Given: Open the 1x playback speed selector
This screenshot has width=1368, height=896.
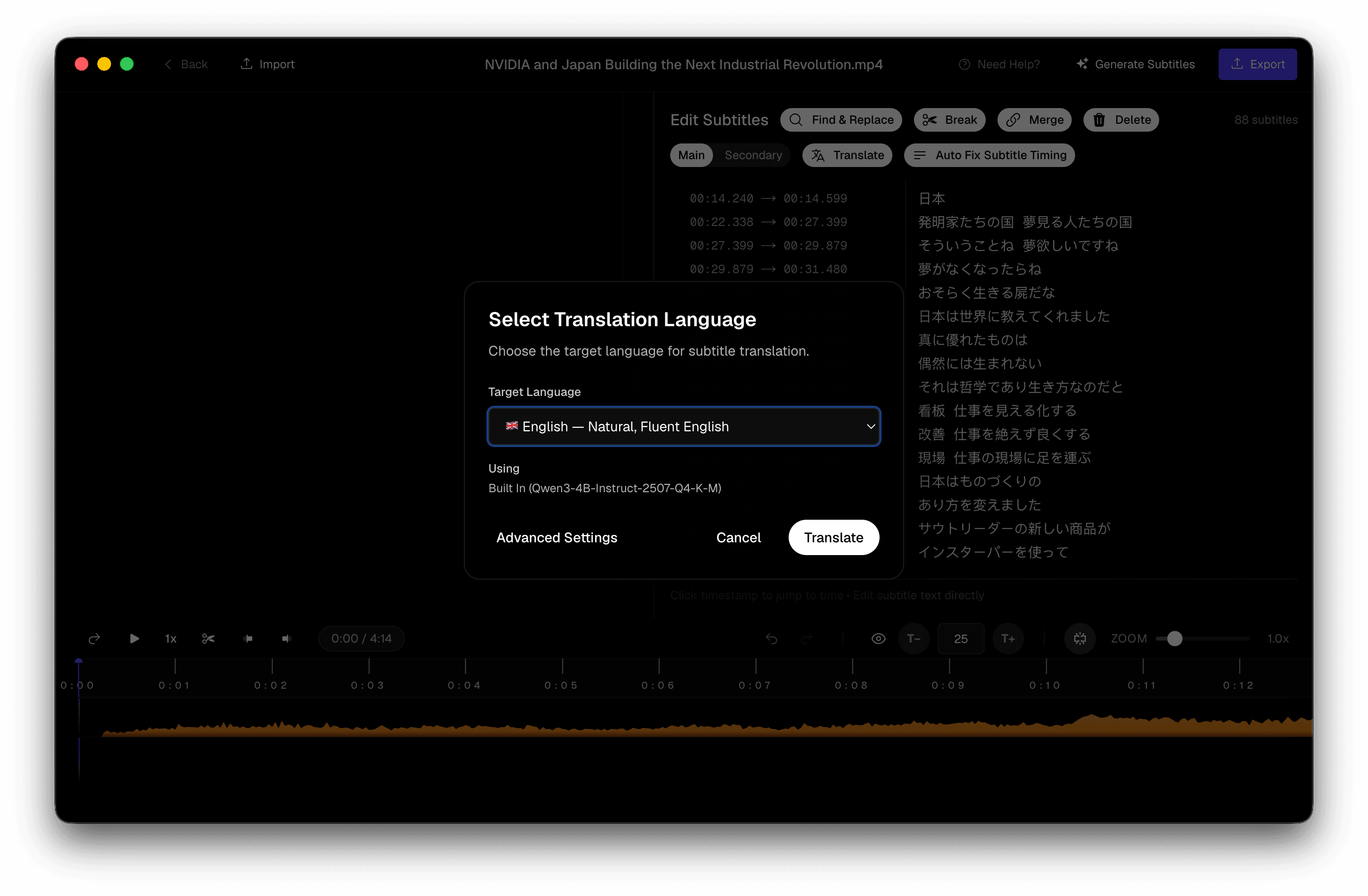Looking at the screenshot, I should point(171,639).
